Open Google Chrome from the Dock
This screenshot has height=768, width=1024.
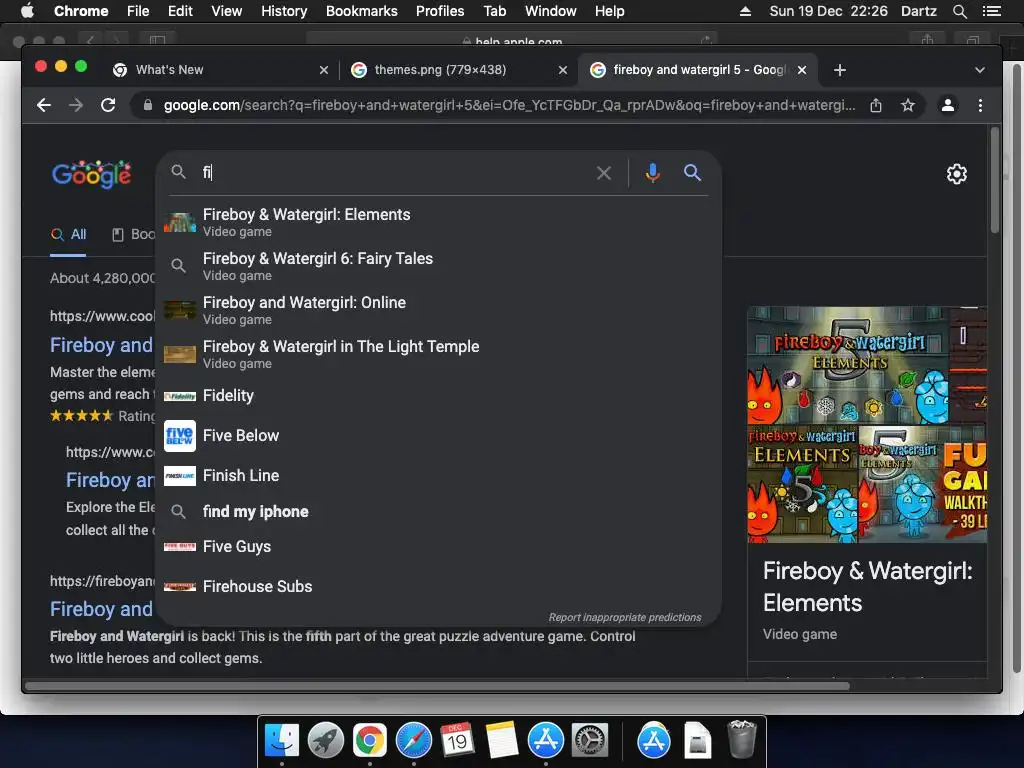tap(370, 741)
